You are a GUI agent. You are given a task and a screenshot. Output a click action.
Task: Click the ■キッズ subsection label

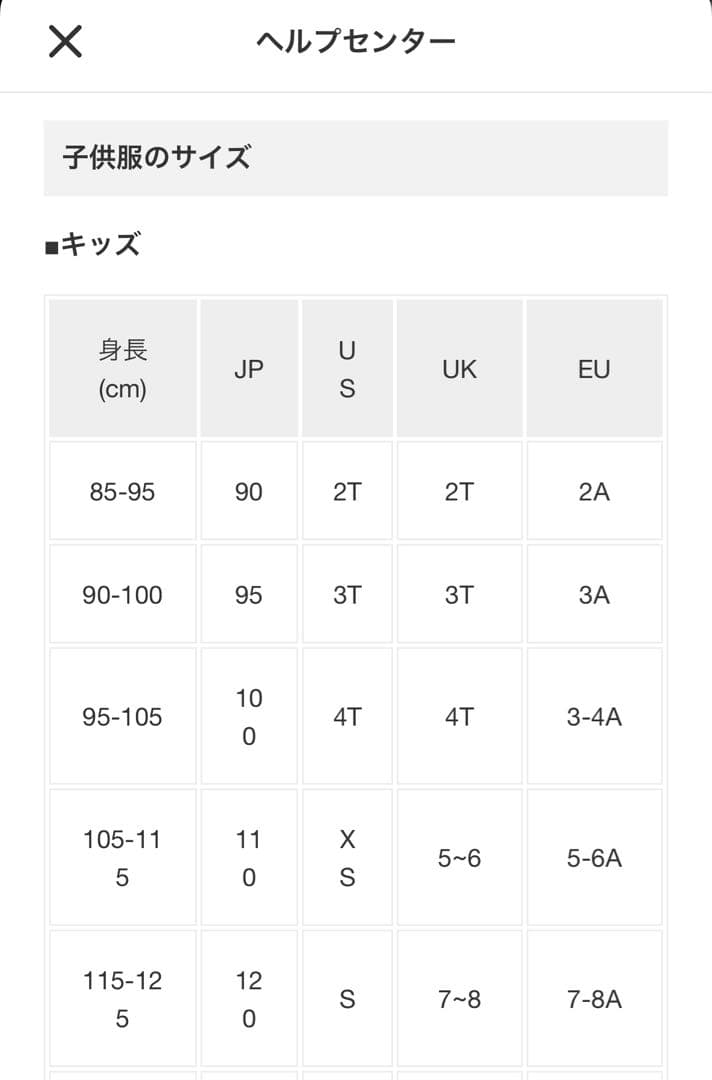click(92, 245)
